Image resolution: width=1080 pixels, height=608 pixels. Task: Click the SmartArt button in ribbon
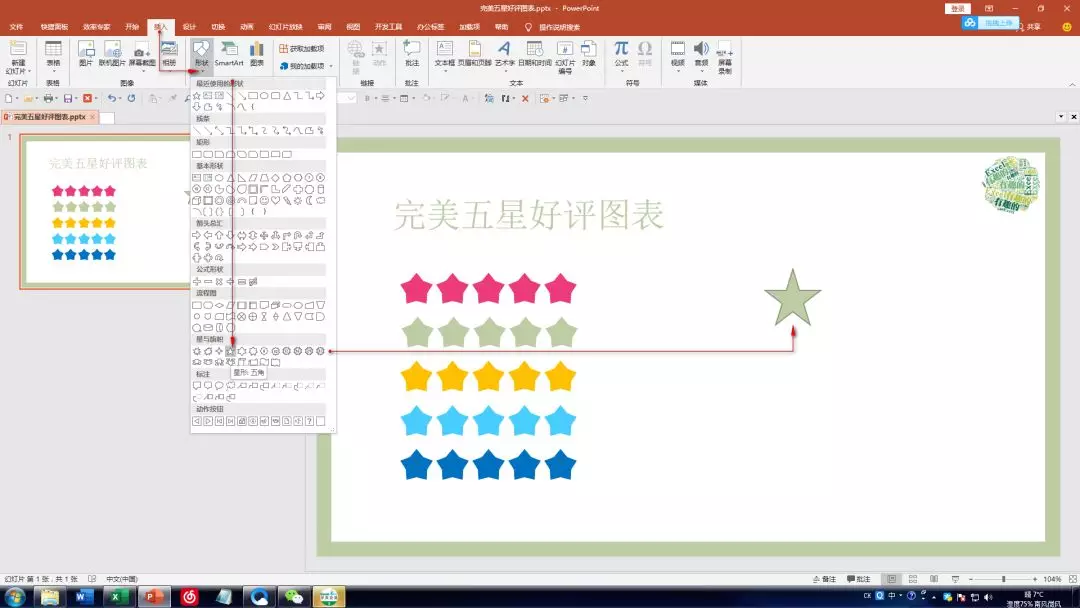click(229, 53)
